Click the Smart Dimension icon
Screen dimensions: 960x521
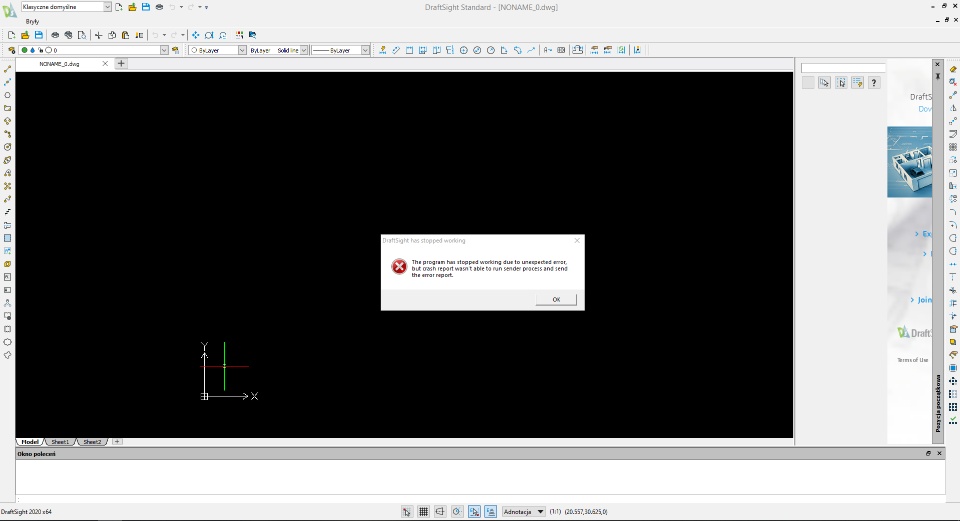click(x=383, y=50)
